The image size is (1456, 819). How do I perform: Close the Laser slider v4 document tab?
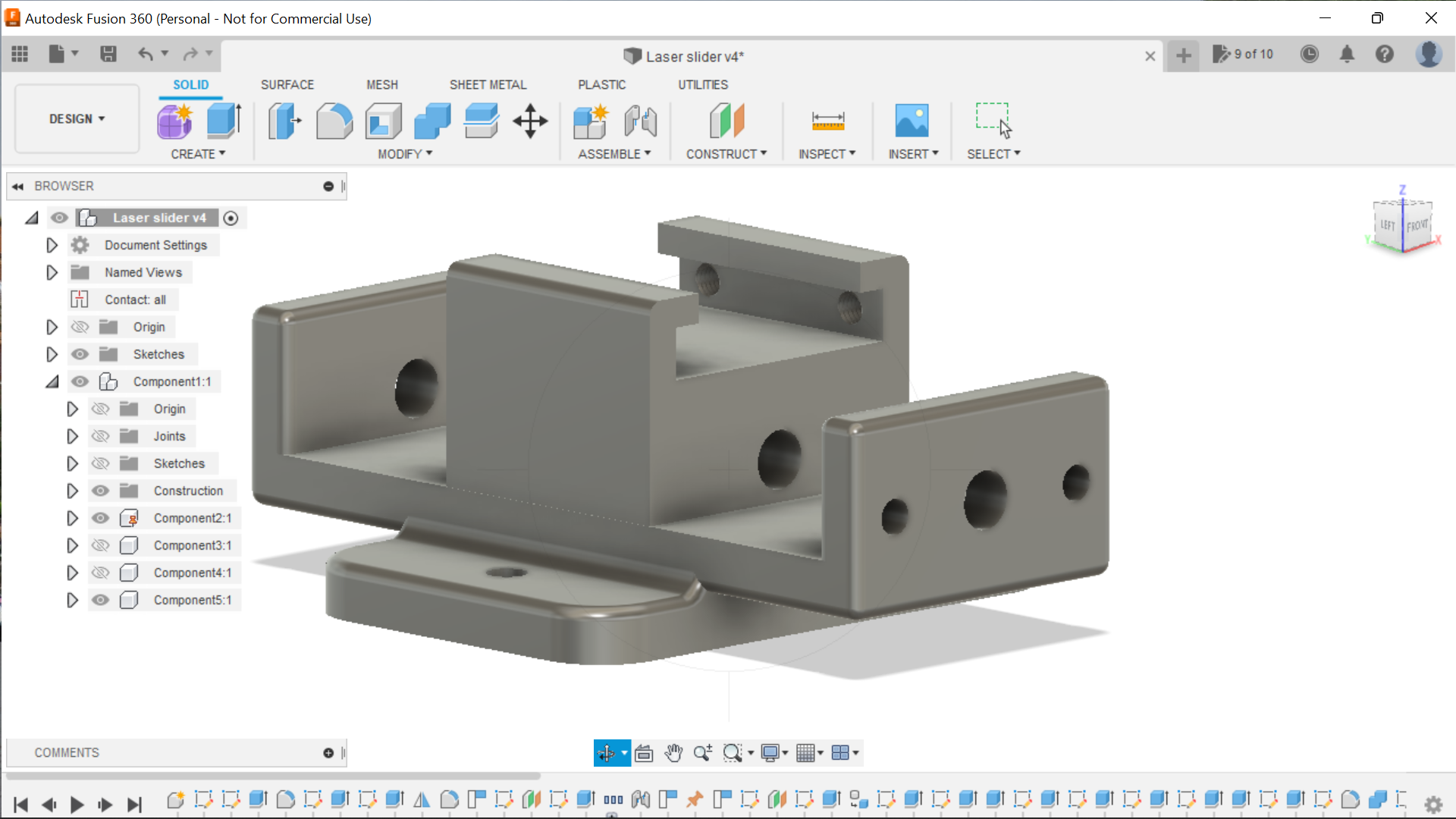(1150, 56)
